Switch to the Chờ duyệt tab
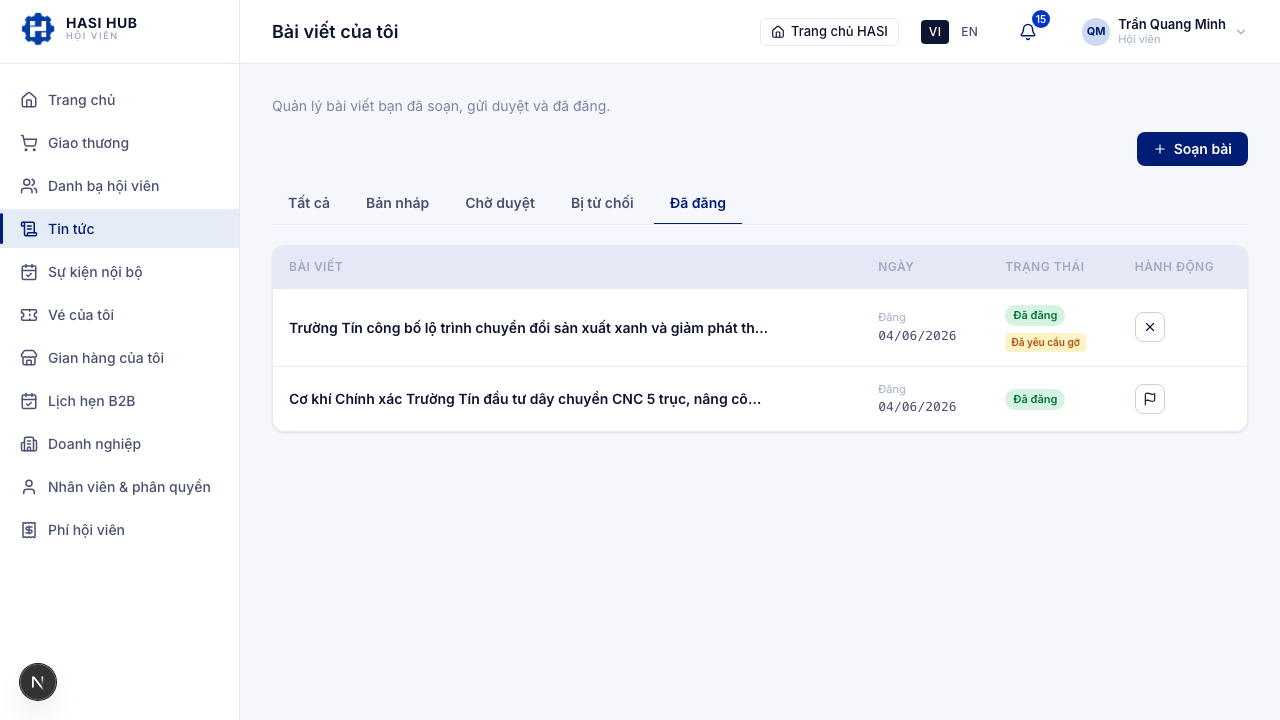Screen dimensions: 1280x720 click(500, 203)
